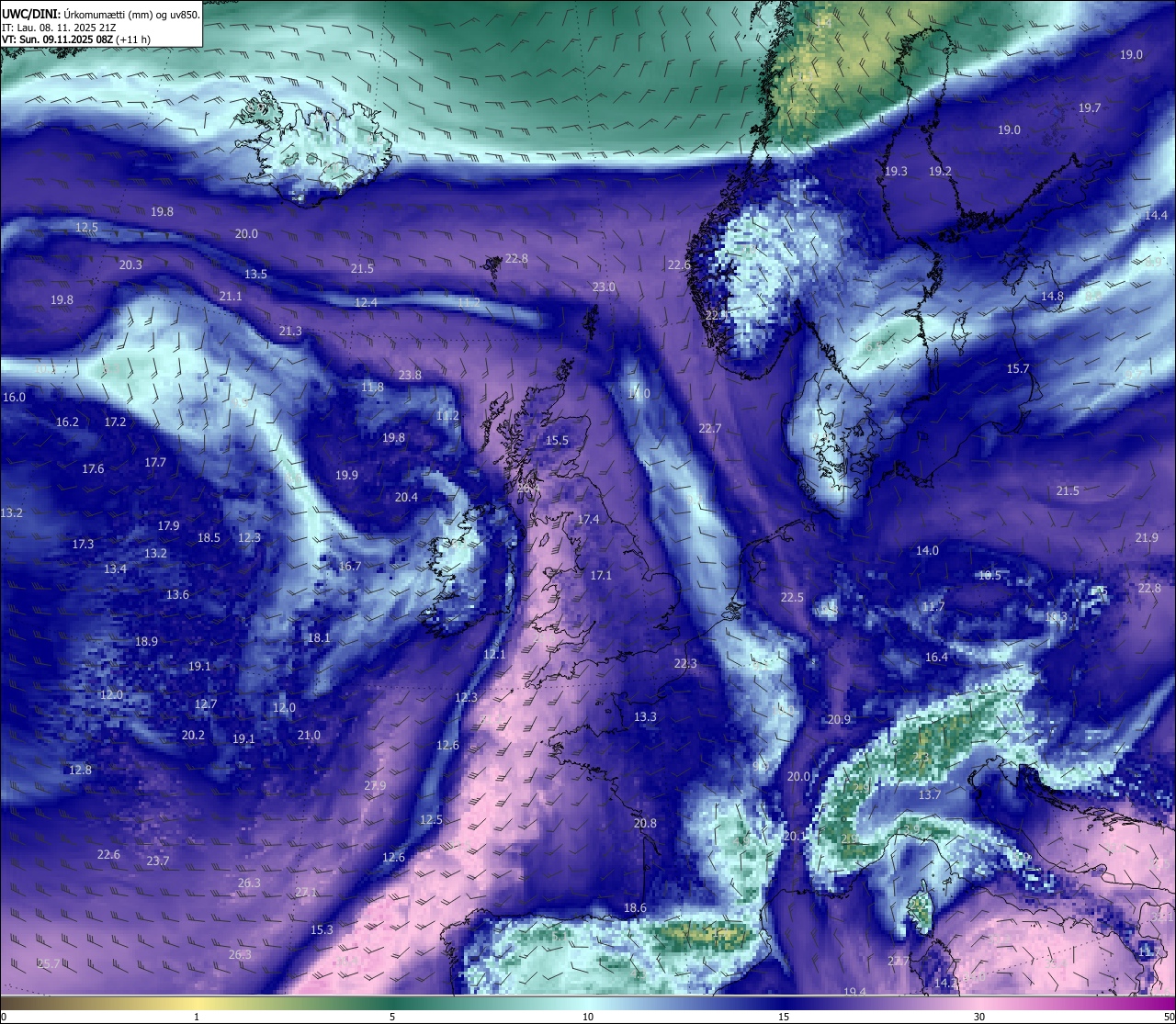Click the 20.4 value label
Screen dimensions: 1176x1024
406,498
